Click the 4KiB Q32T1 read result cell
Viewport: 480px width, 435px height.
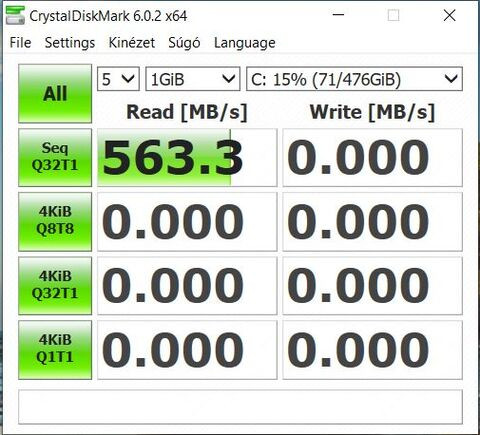pos(187,286)
